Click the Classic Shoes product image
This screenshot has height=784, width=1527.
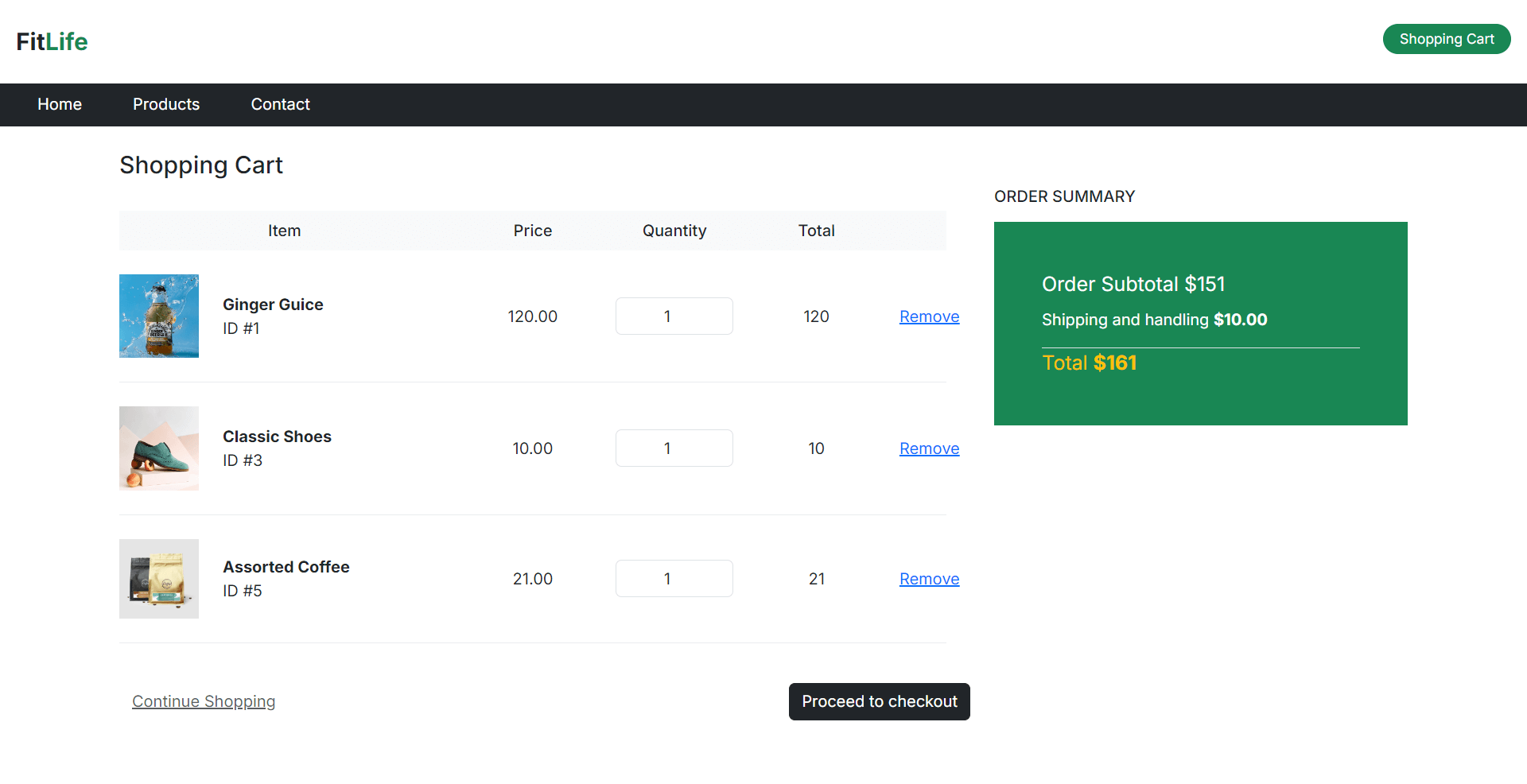(159, 448)
